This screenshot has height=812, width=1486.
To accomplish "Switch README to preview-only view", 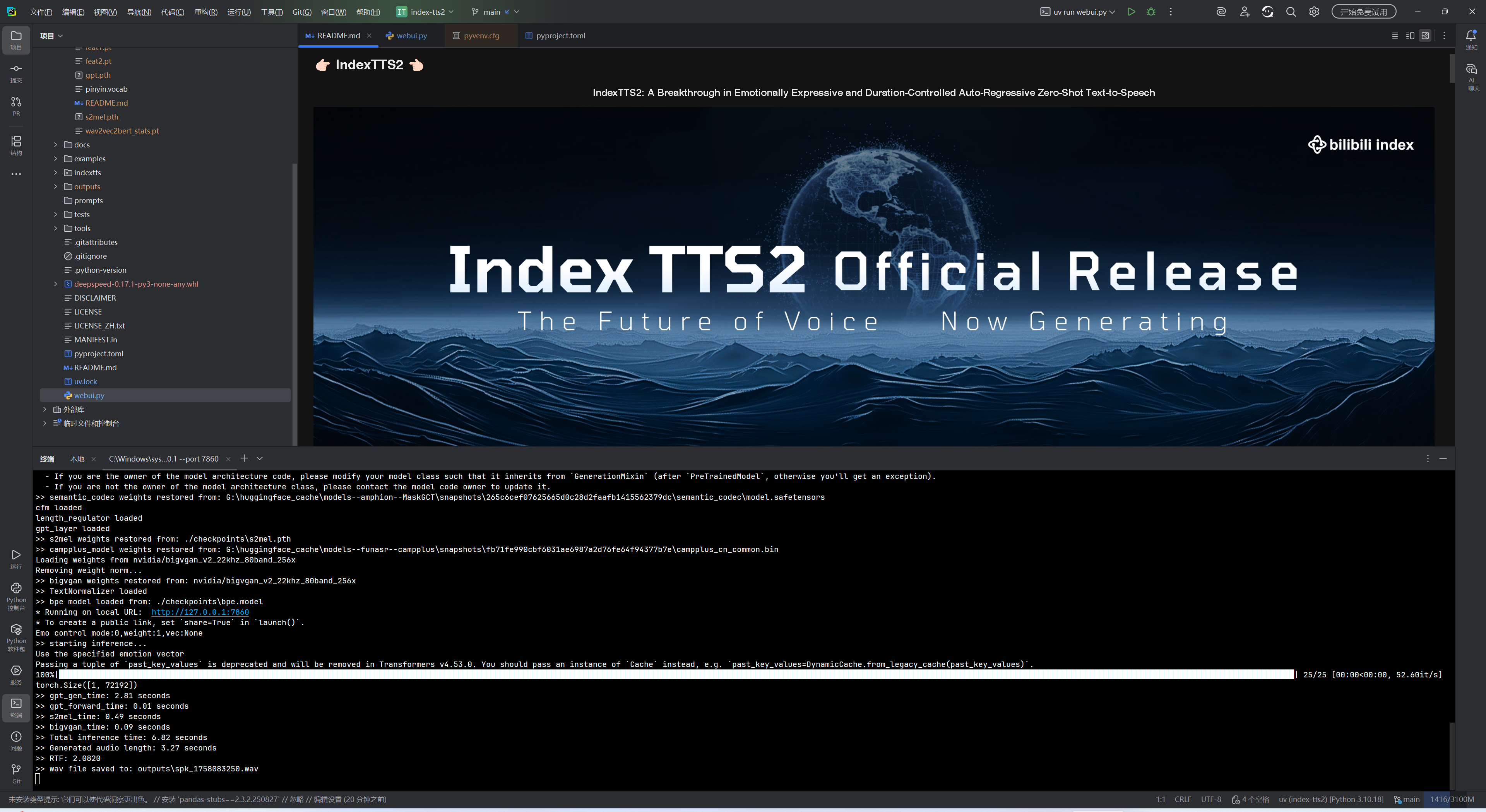I will click(1425, 36).
